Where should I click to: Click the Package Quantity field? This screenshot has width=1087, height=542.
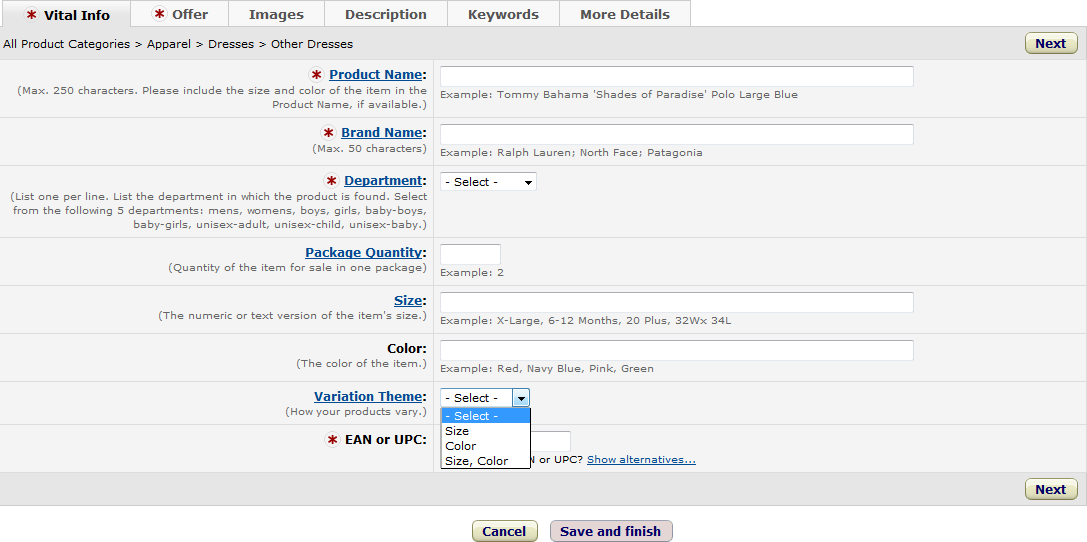470,254
